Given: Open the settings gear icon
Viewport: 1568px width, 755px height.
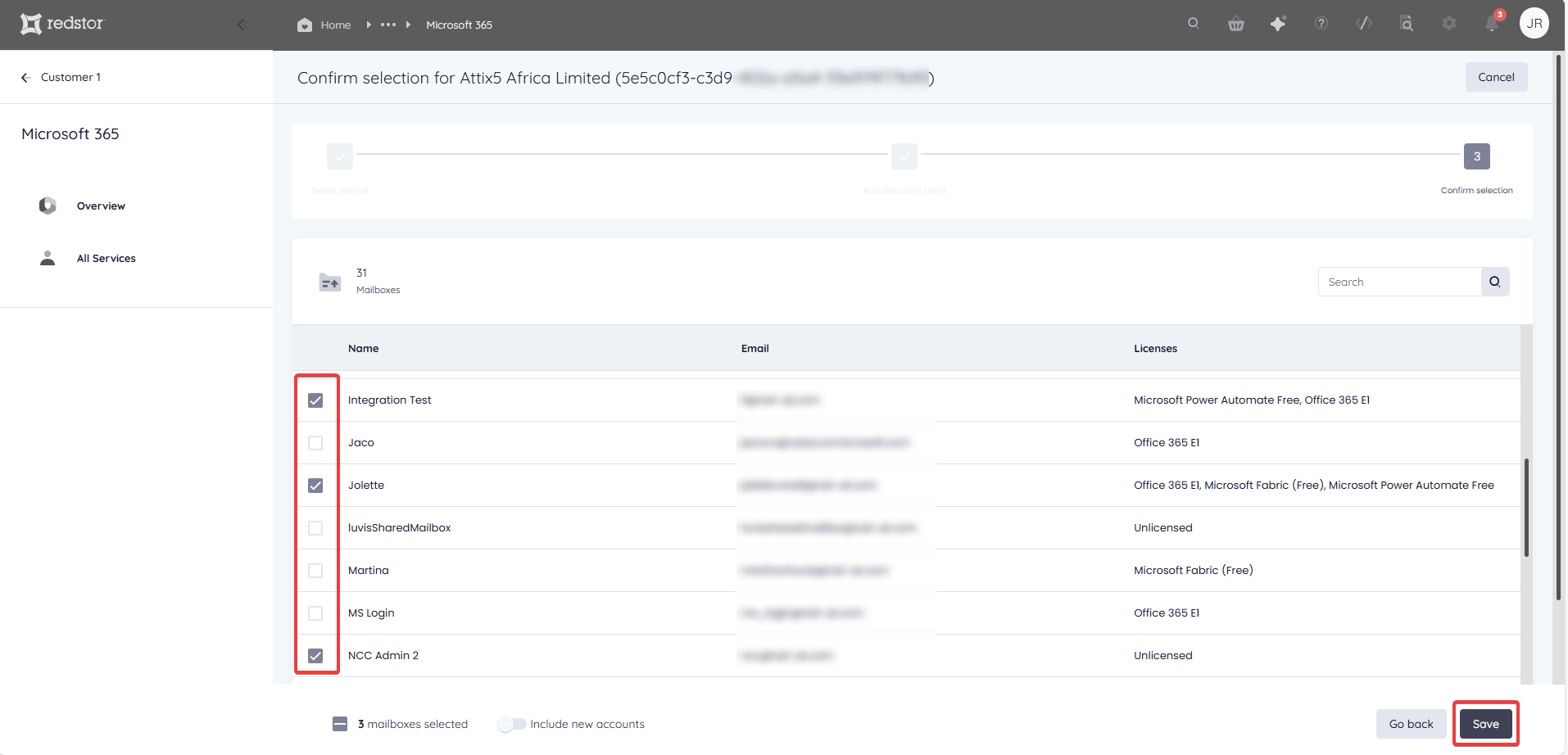Looking at the screenshot, I should [x=1449, y=24].
